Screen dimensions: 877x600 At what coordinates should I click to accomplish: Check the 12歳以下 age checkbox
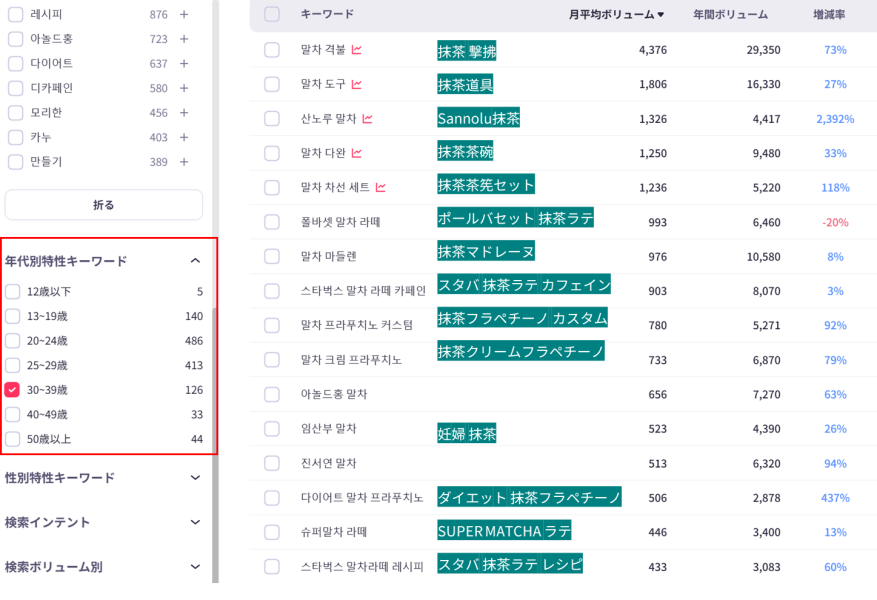[12, 291]
